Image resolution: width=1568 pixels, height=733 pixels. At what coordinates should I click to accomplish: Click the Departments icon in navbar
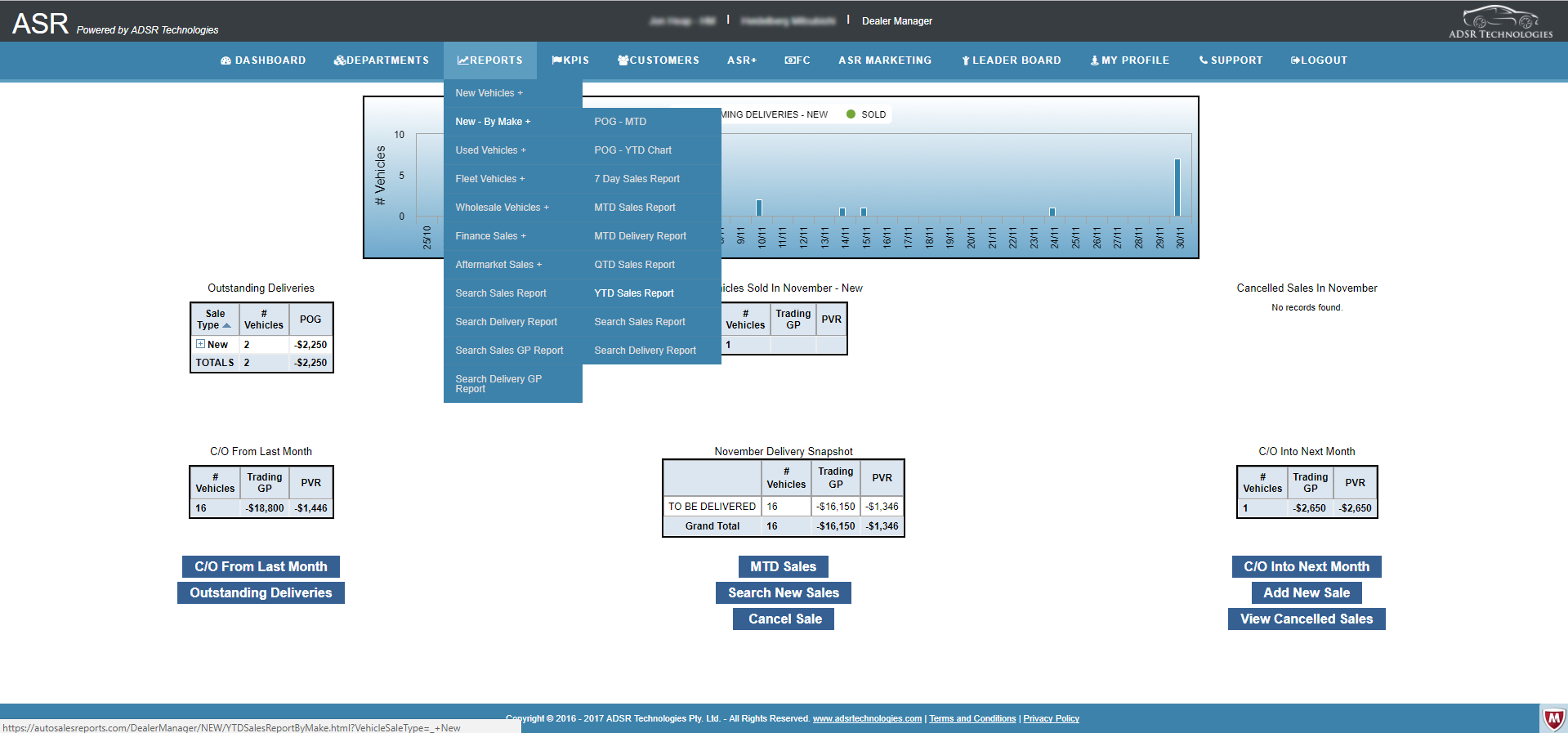(339, 60)
